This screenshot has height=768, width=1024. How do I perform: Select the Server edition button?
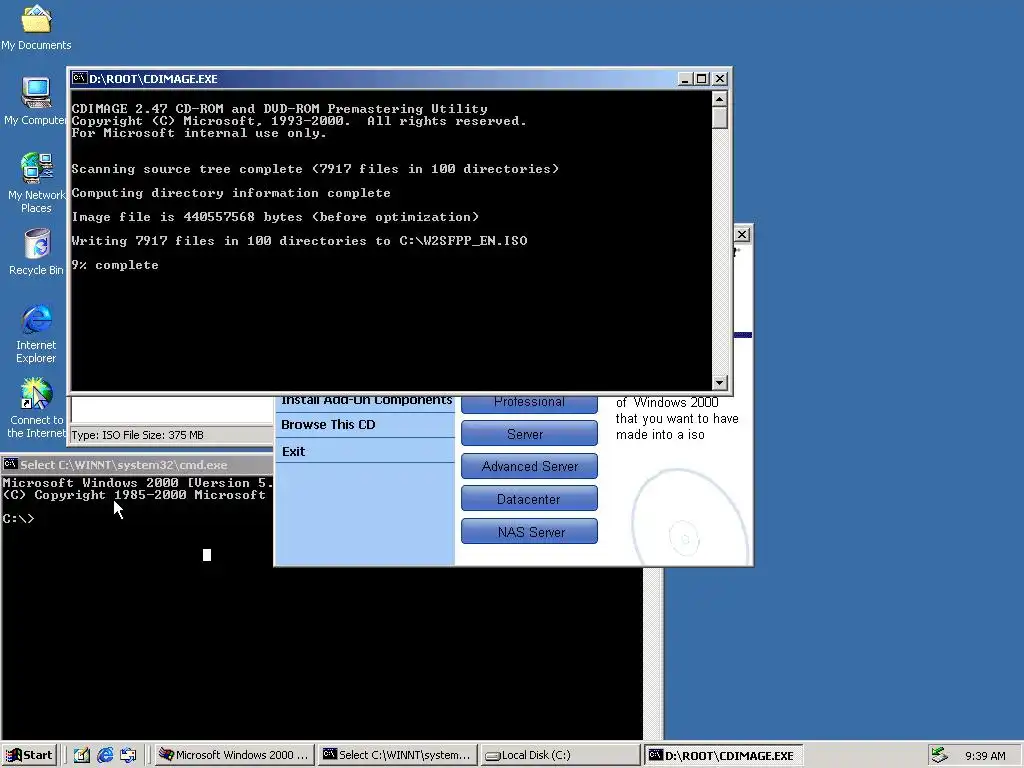tap(529, 434)
